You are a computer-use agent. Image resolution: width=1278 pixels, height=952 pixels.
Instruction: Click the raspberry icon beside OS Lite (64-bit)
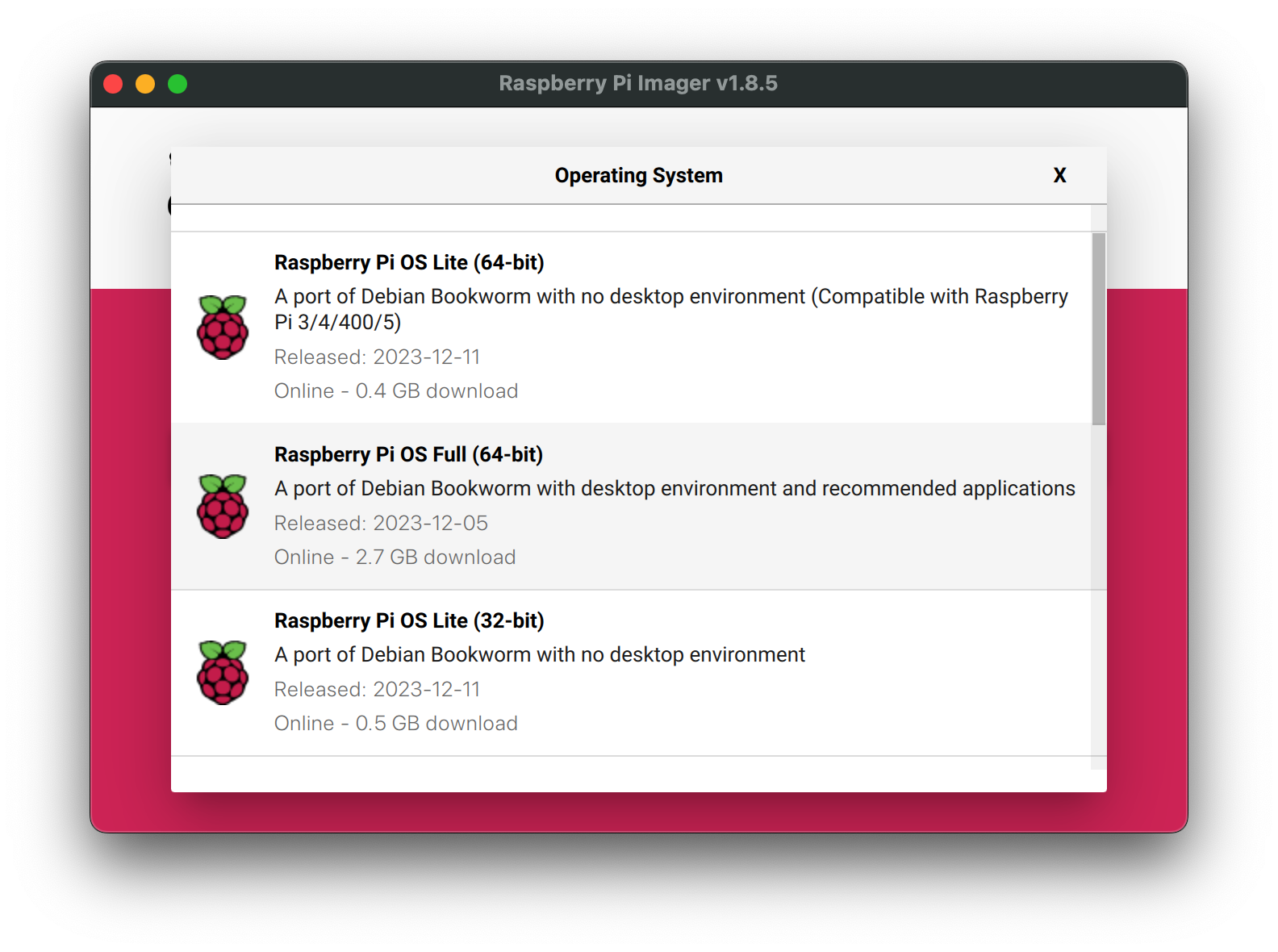(x=223, y=327)
